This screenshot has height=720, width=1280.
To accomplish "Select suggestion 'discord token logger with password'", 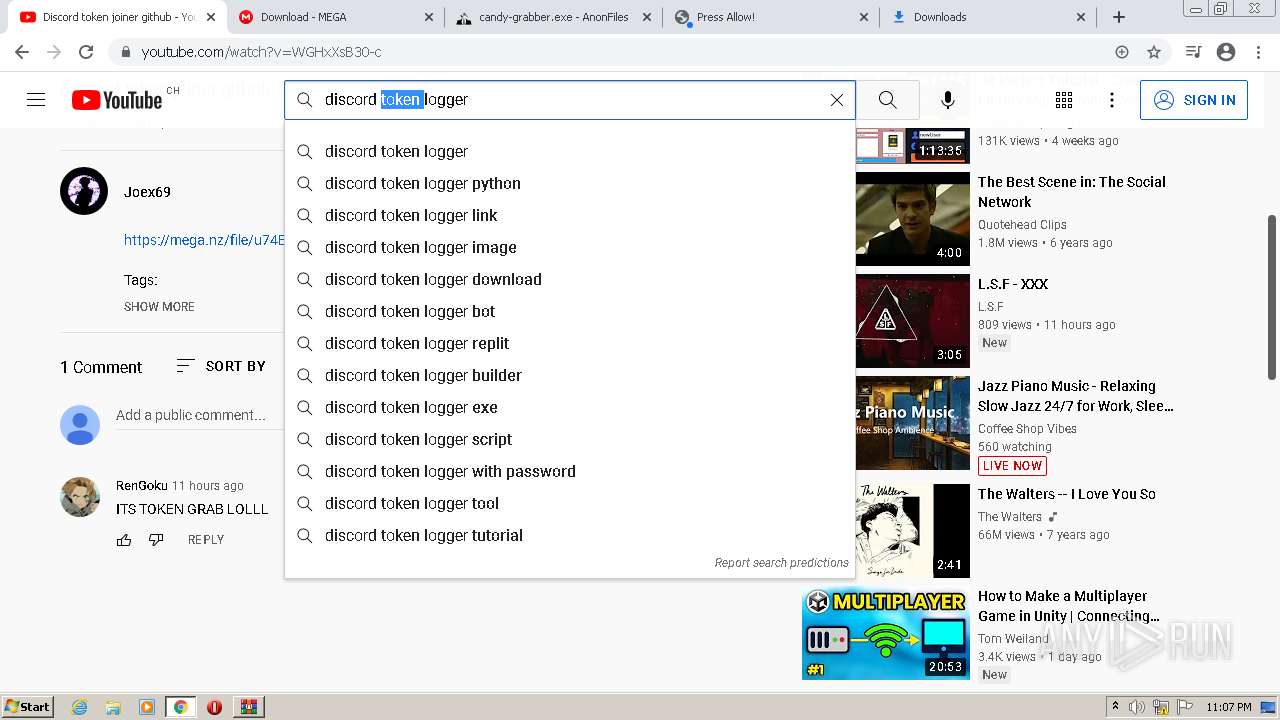I will pyautogui.click(x=570, y=471).
